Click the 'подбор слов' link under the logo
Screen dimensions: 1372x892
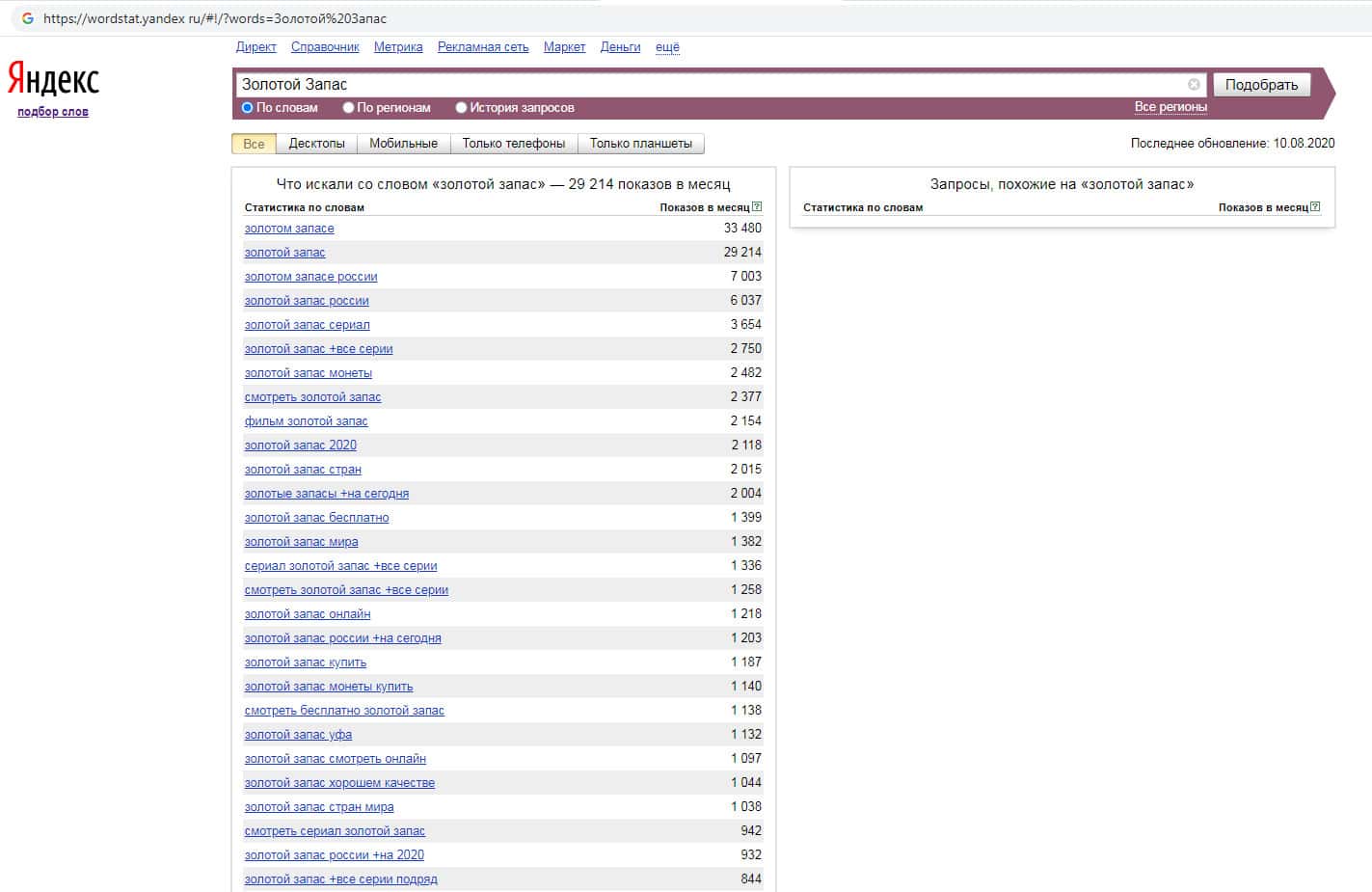coord(53,112)
